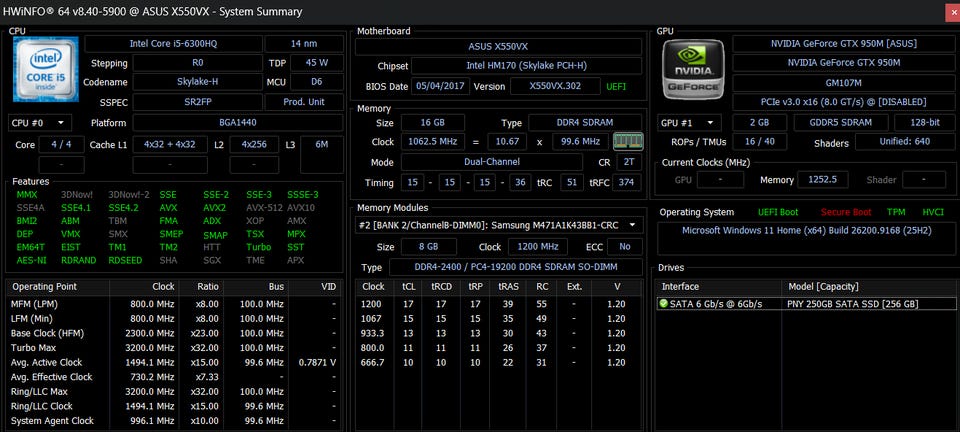This screenshot has height=432, width=960.
Task: Click the Intel HM170 chipset field
Action: pos(527,66)
